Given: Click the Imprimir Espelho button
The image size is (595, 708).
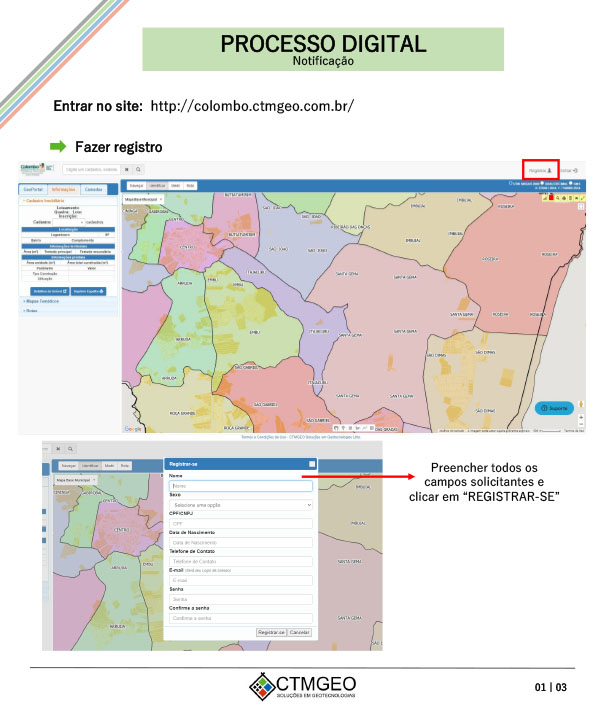Looking at the screenshot, I should coord(88,291).
